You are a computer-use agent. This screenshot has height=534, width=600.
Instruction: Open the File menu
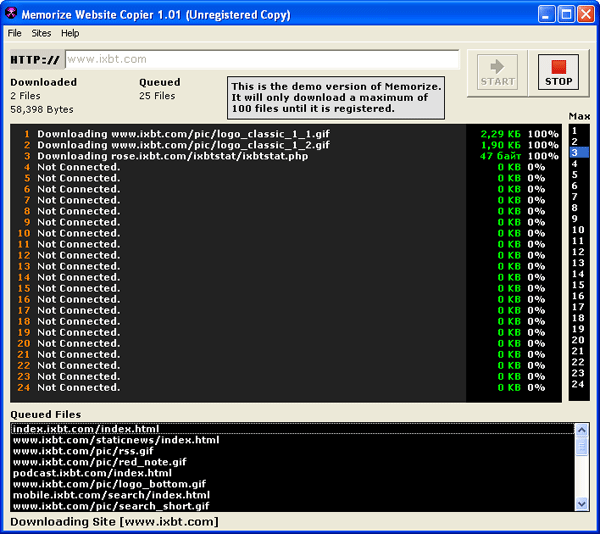(15, 33)
